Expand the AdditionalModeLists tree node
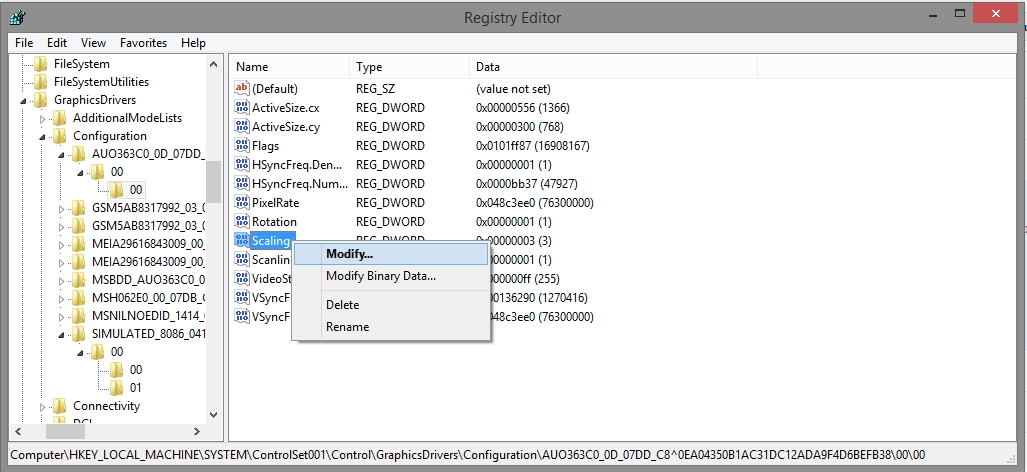 coord(43,118)
